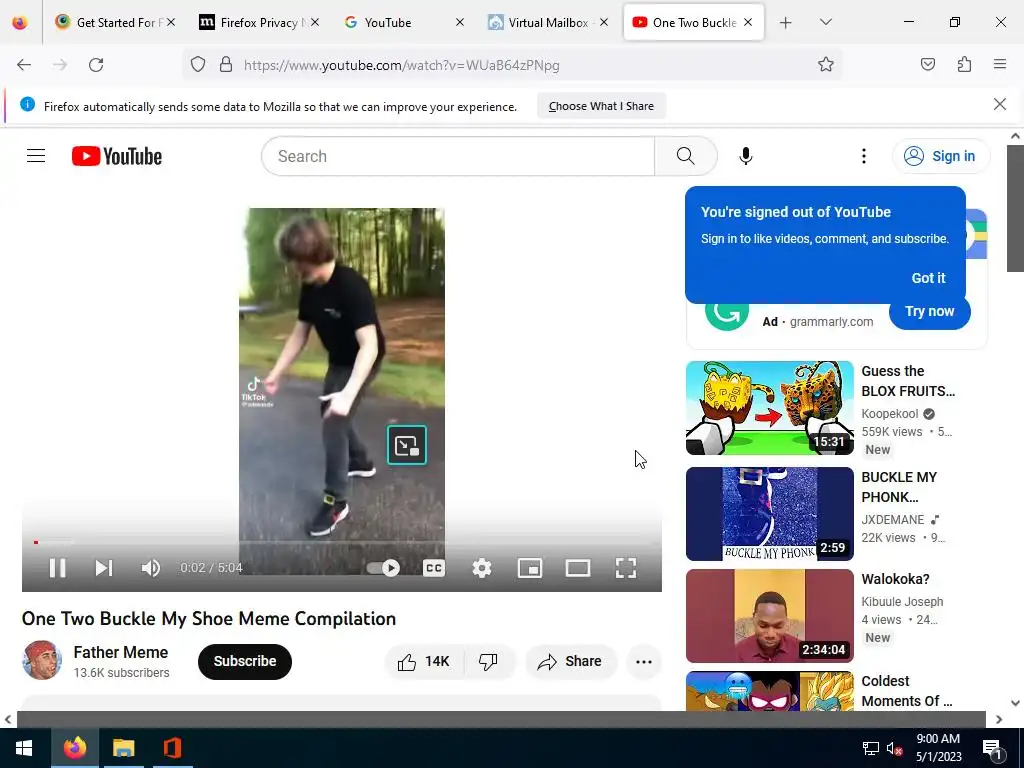Open BUCKLE MY PHONK video thumbnail
Viewport: 1024px width, 768px height.
click(x=769, y=514)
